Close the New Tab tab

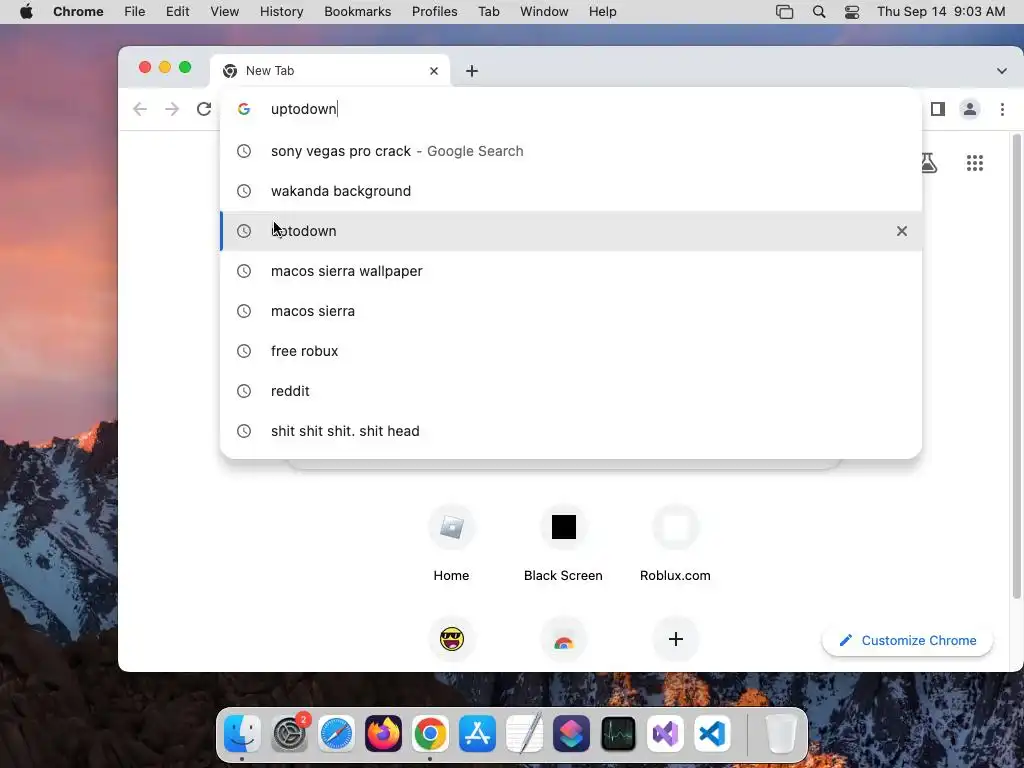pyautogui.click(x=434, y=71)
